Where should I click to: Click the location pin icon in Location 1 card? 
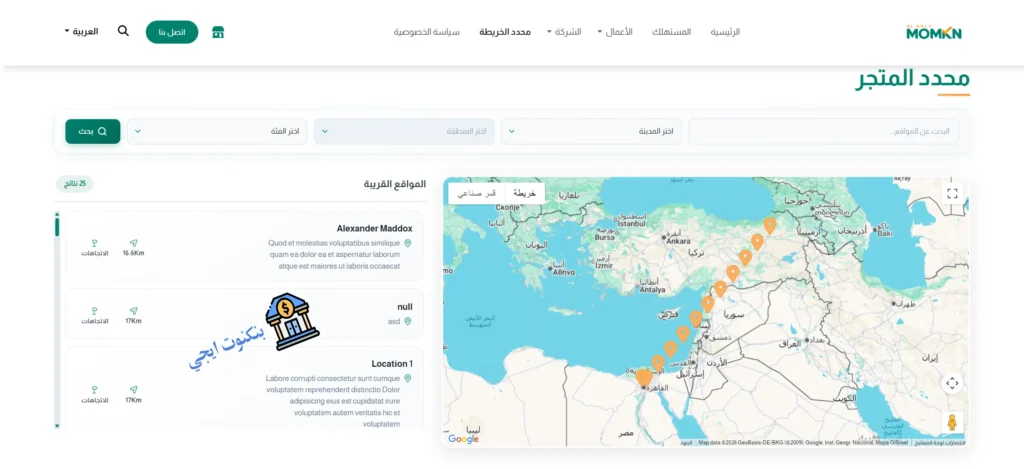pos(408,378)
